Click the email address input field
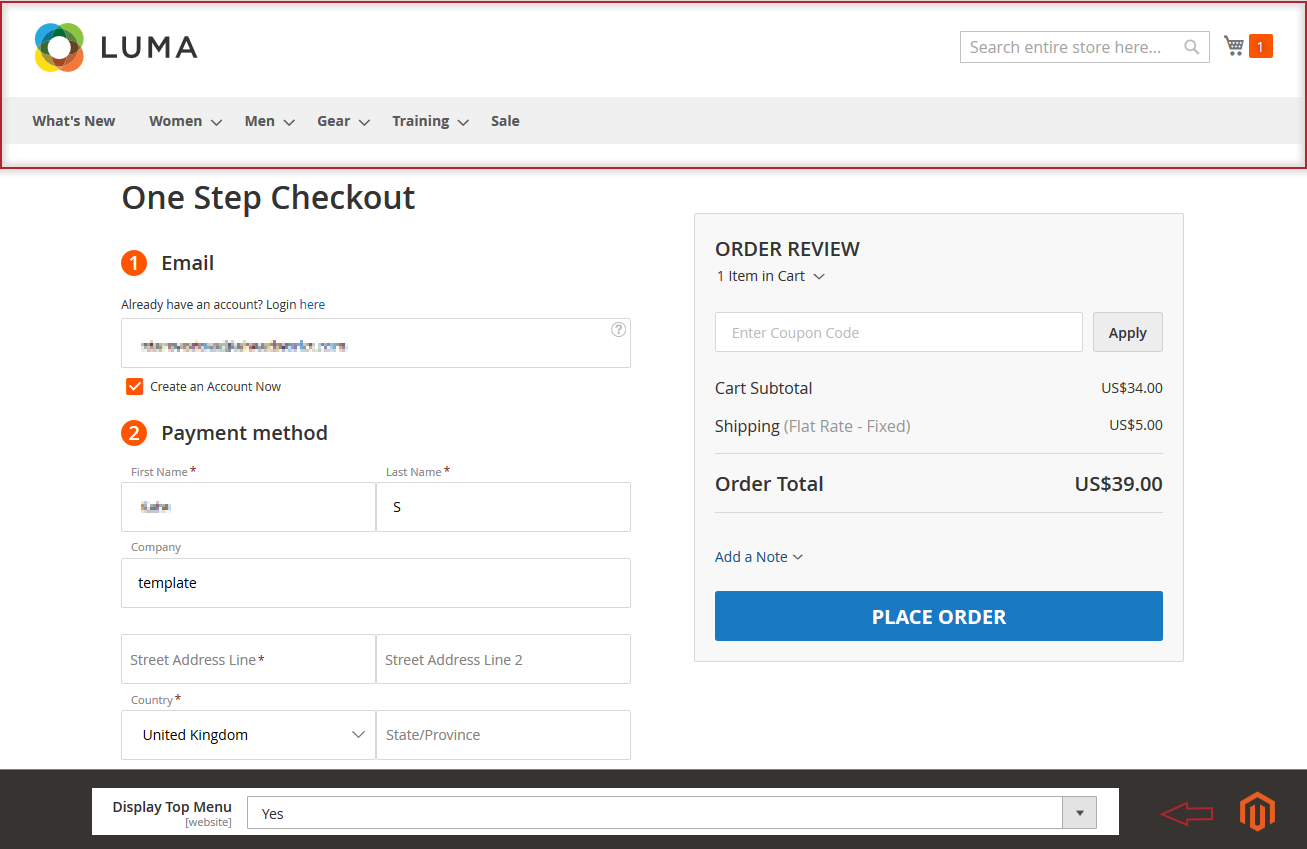 click(x=376, y=343)
